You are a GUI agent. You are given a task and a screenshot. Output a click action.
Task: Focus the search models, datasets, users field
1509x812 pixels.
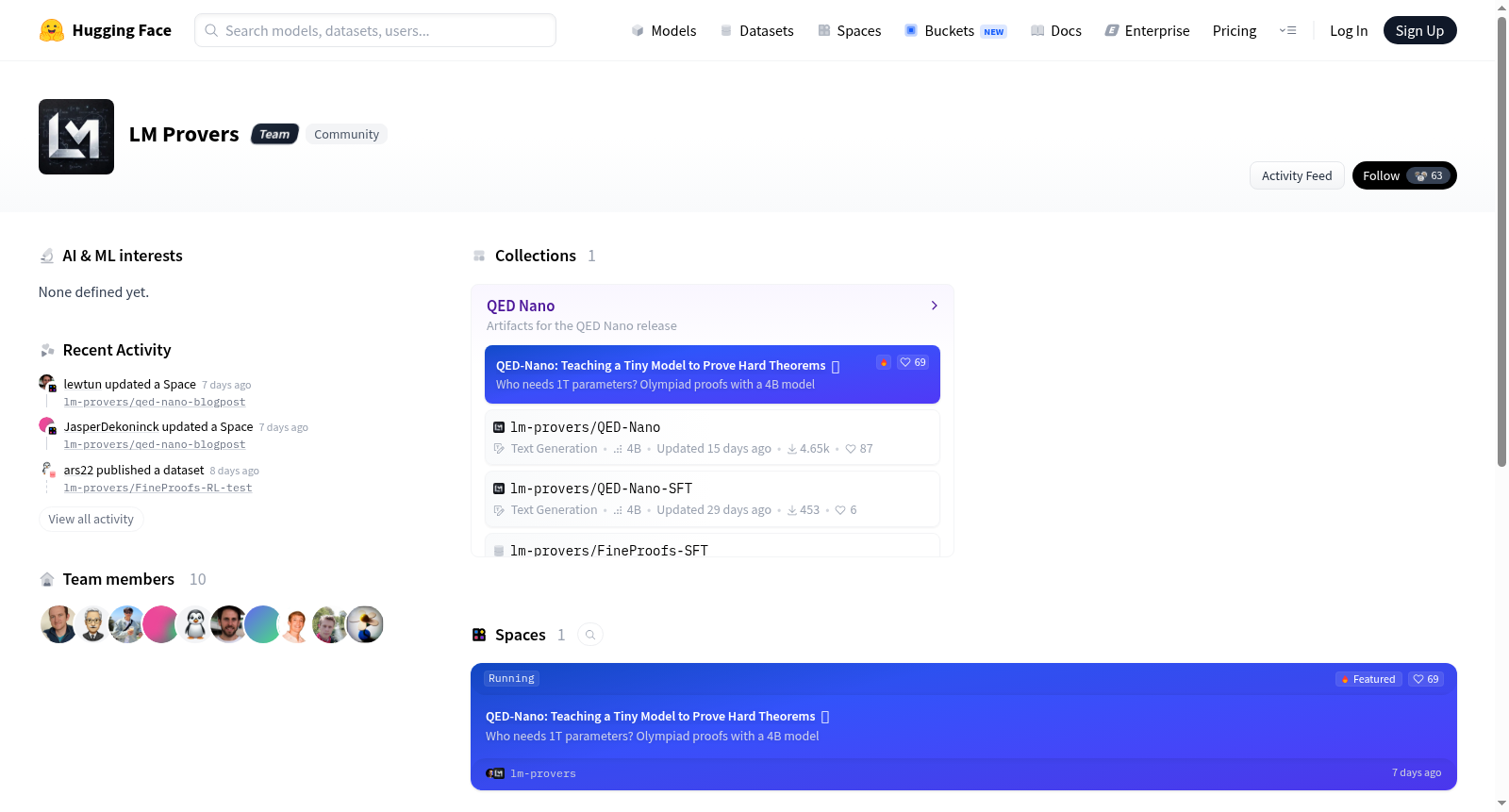point(375,30)
